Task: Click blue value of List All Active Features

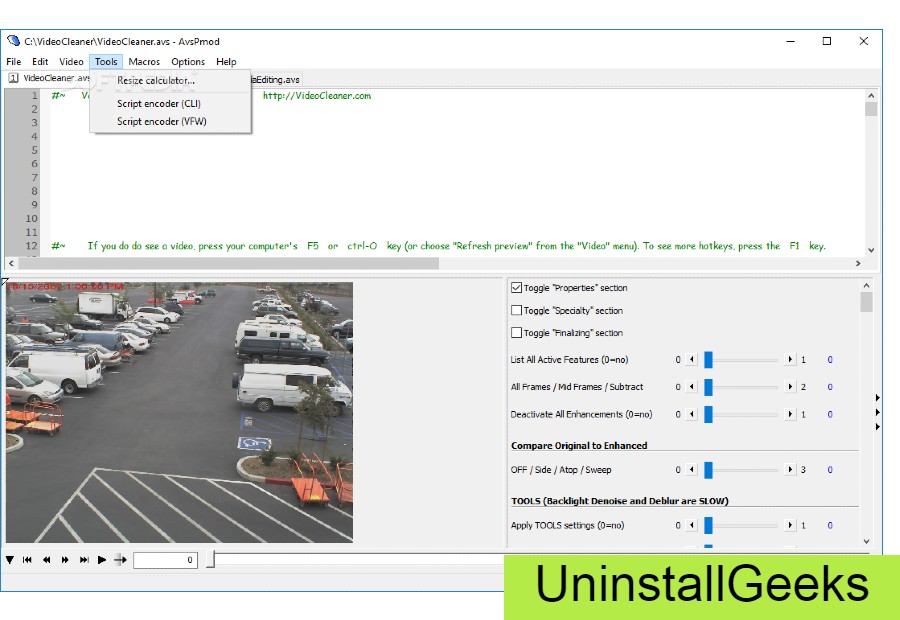Action: [830, 360]
